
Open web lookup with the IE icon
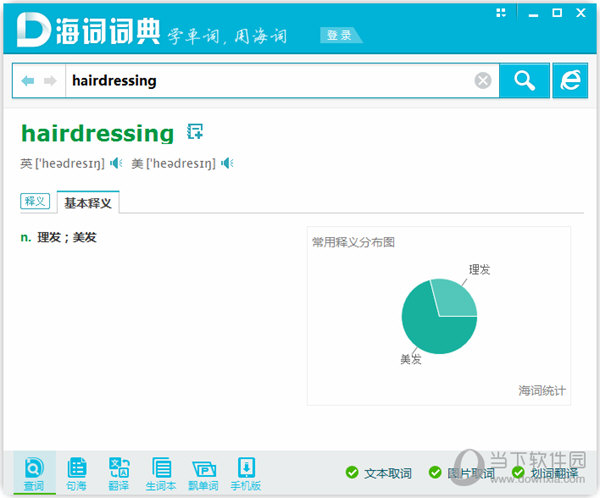pos(571,81)
